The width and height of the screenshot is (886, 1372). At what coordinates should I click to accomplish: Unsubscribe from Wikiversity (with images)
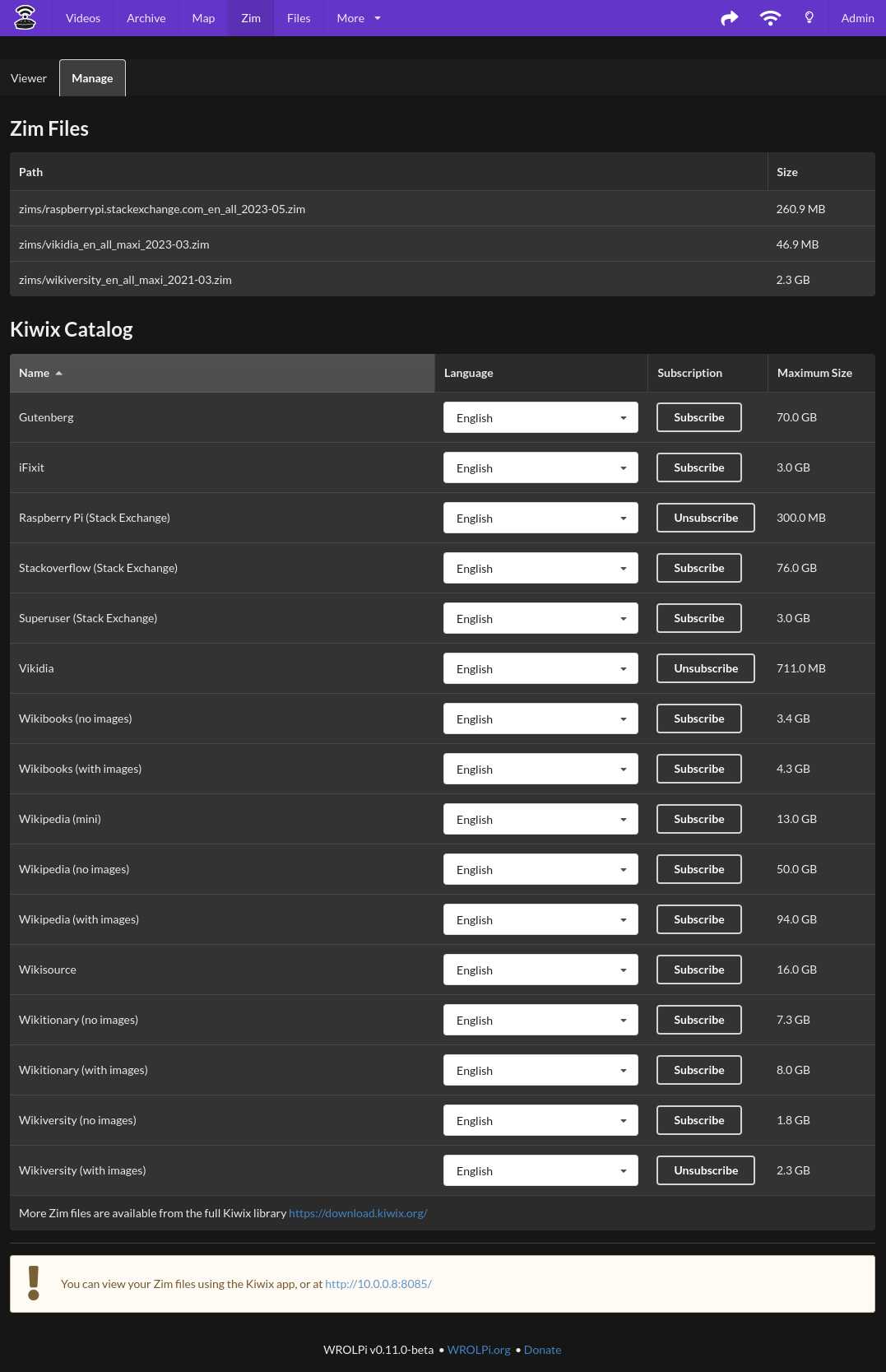pos(705,1170)
